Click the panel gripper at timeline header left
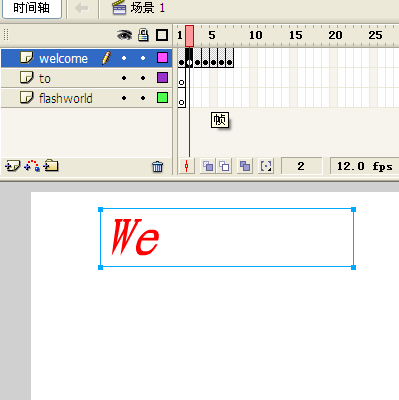This screenshot has height=400, width=399. point(6,35)
